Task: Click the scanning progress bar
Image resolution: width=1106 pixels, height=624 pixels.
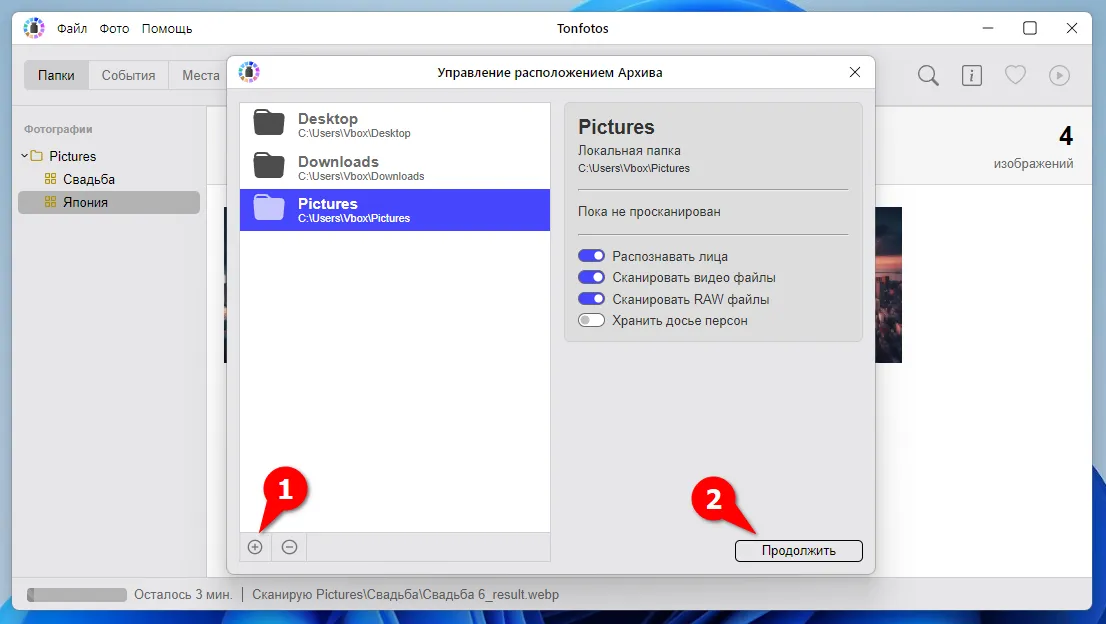Action: (77, 594)
